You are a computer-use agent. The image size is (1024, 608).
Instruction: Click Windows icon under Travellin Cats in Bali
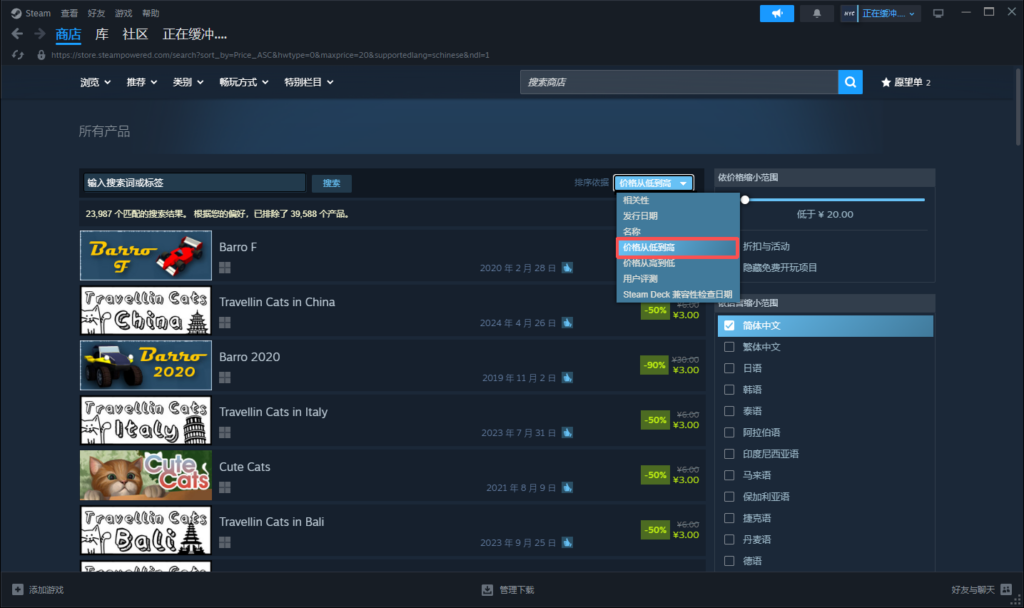coord(225,541)
